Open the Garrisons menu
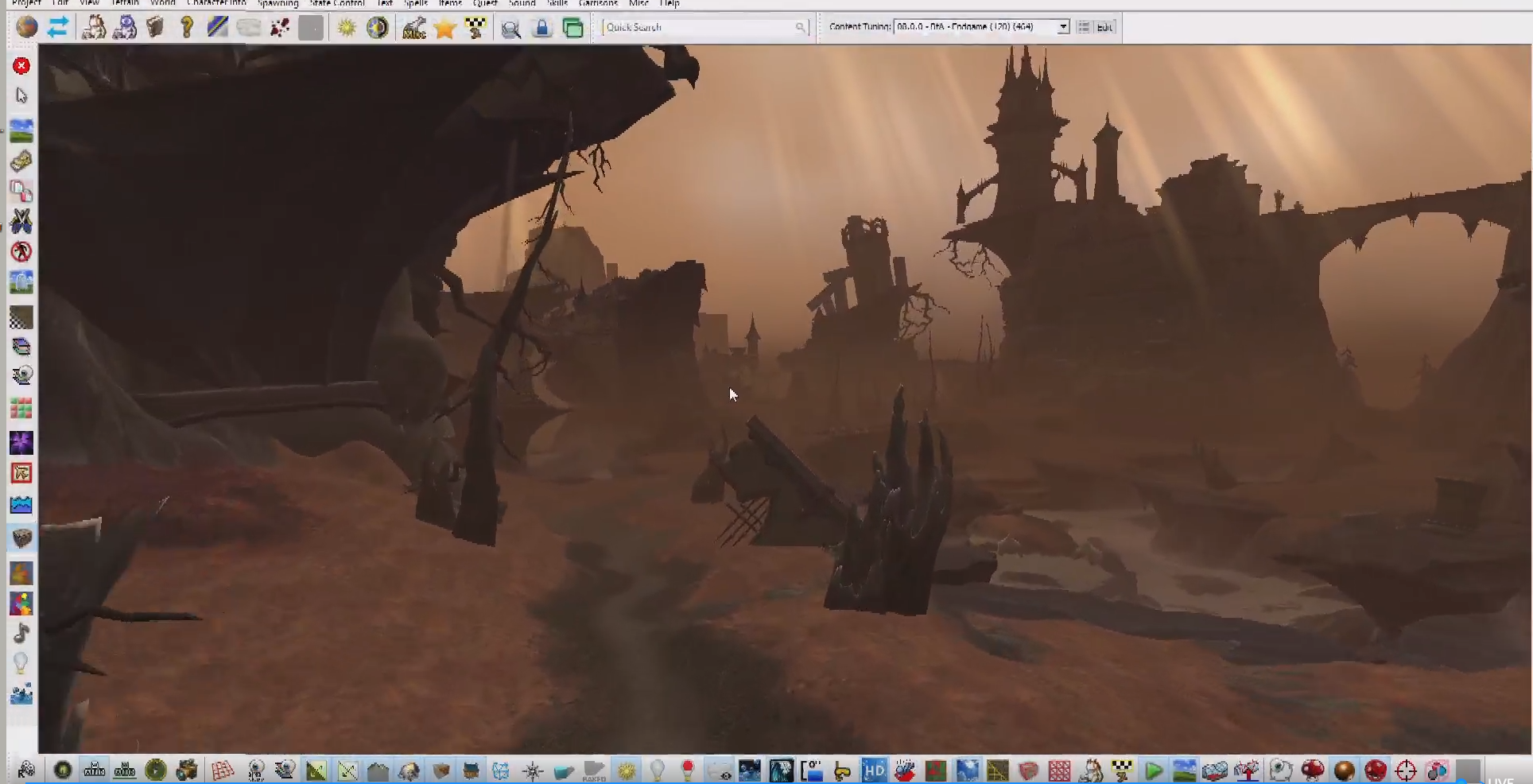This screenshot has width=1533, height=784. click(x=598, y=3)
